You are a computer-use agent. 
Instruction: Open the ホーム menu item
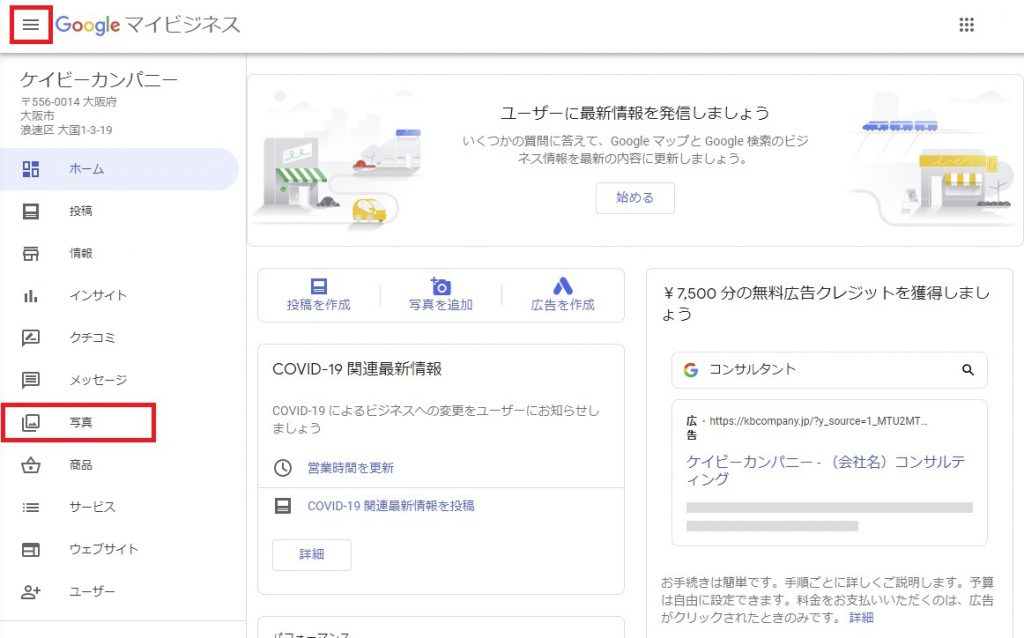120,169
